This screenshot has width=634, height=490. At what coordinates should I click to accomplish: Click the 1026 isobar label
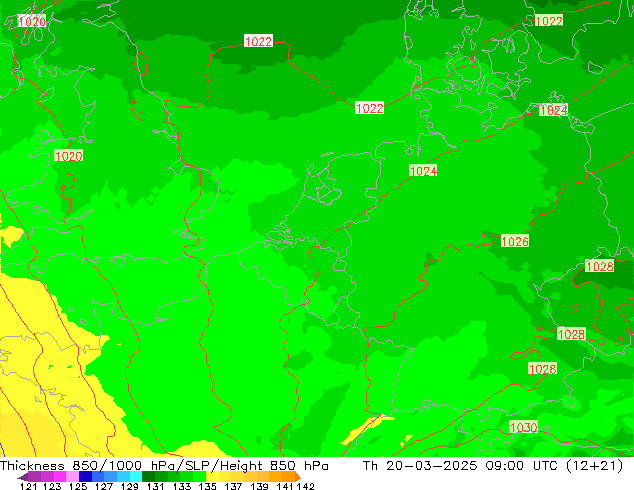(515, 241)
